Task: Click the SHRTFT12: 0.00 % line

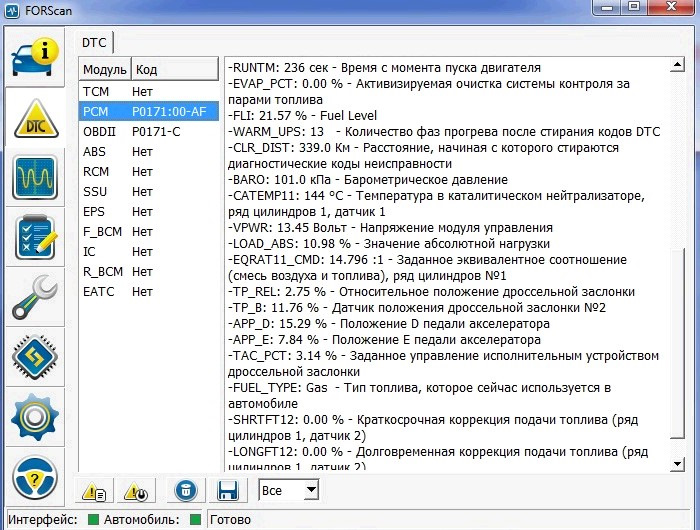Action: (433, 428)
